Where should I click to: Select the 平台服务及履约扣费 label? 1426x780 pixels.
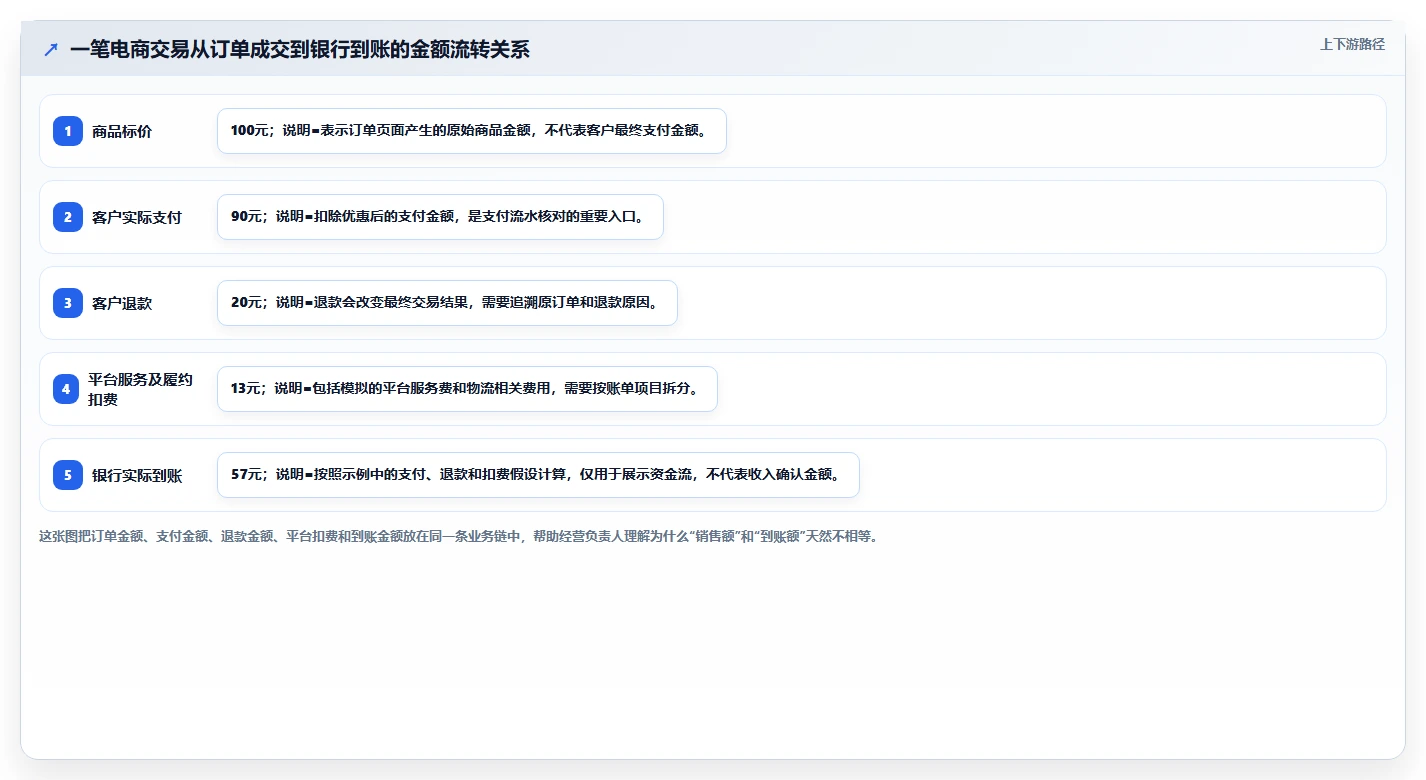pos(140,389)
